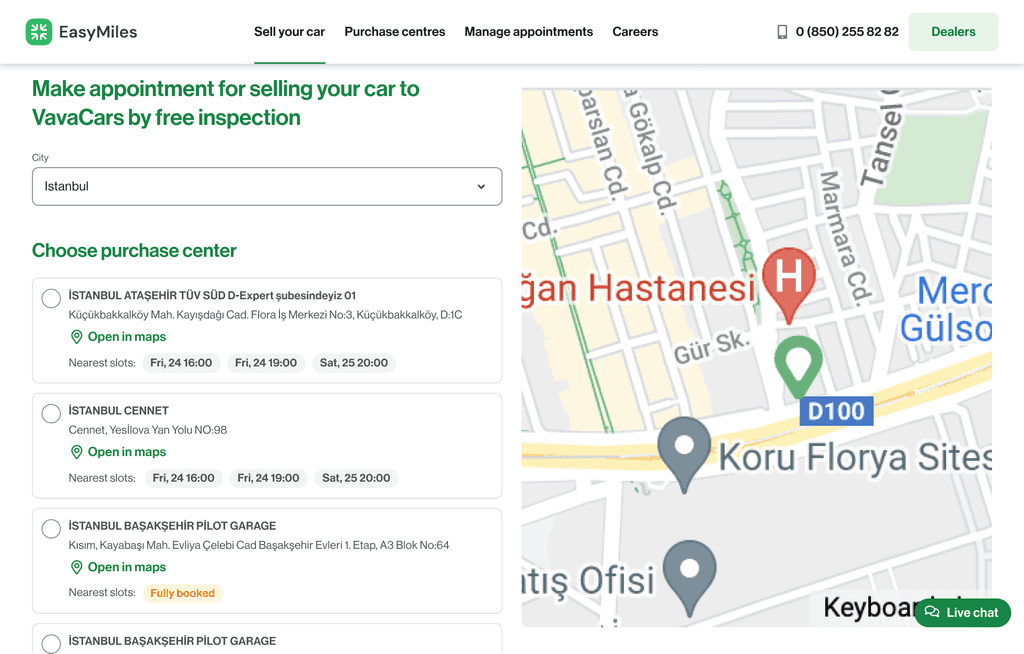1024x654 pixels.
Task: Click pin icon in Başakşehir Kayabaşı Open in maps
Action: click(x=76, y=567)
